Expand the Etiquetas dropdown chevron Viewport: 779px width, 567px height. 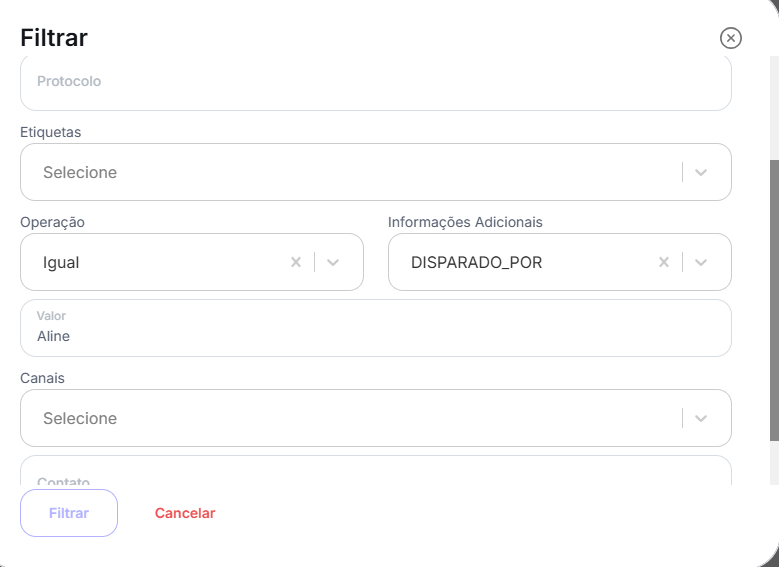coord(700,173)
